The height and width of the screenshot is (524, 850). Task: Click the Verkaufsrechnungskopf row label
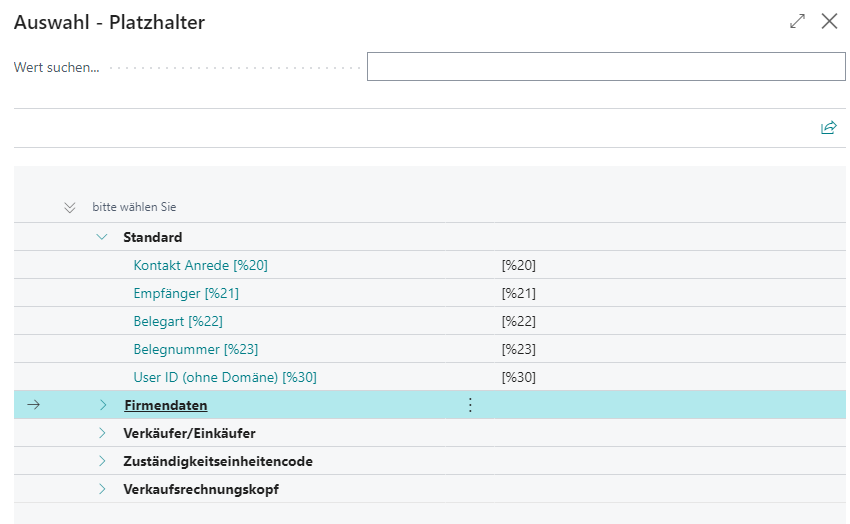[201, 489]
